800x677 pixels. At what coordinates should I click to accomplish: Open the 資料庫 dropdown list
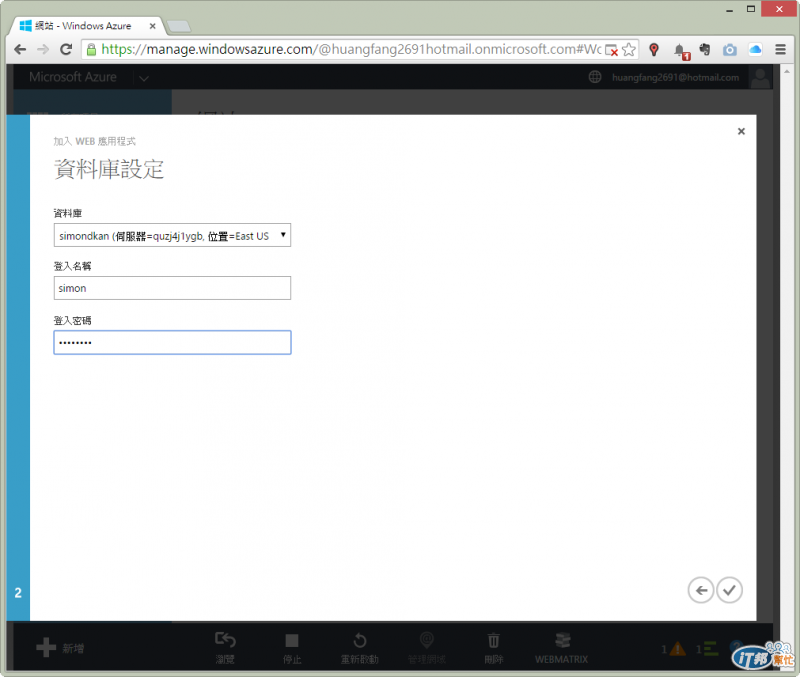tap(172, 235)
